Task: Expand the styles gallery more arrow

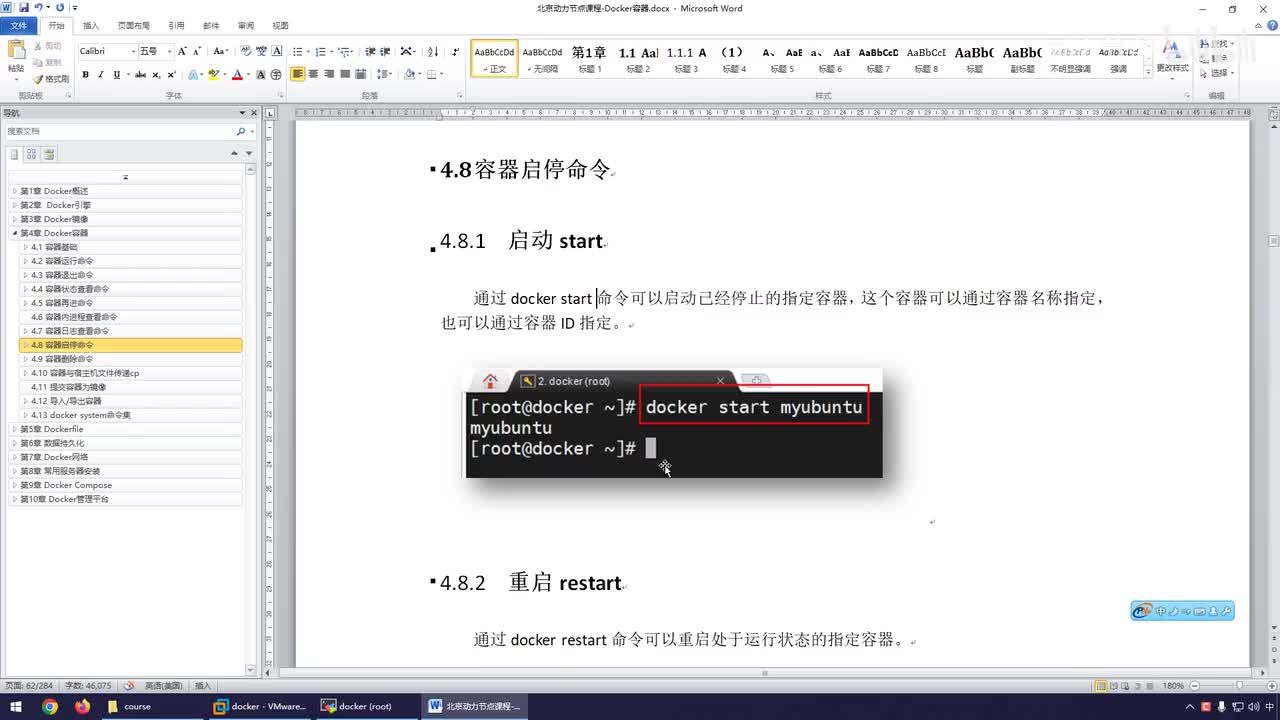Action: tap(1147, 73)
